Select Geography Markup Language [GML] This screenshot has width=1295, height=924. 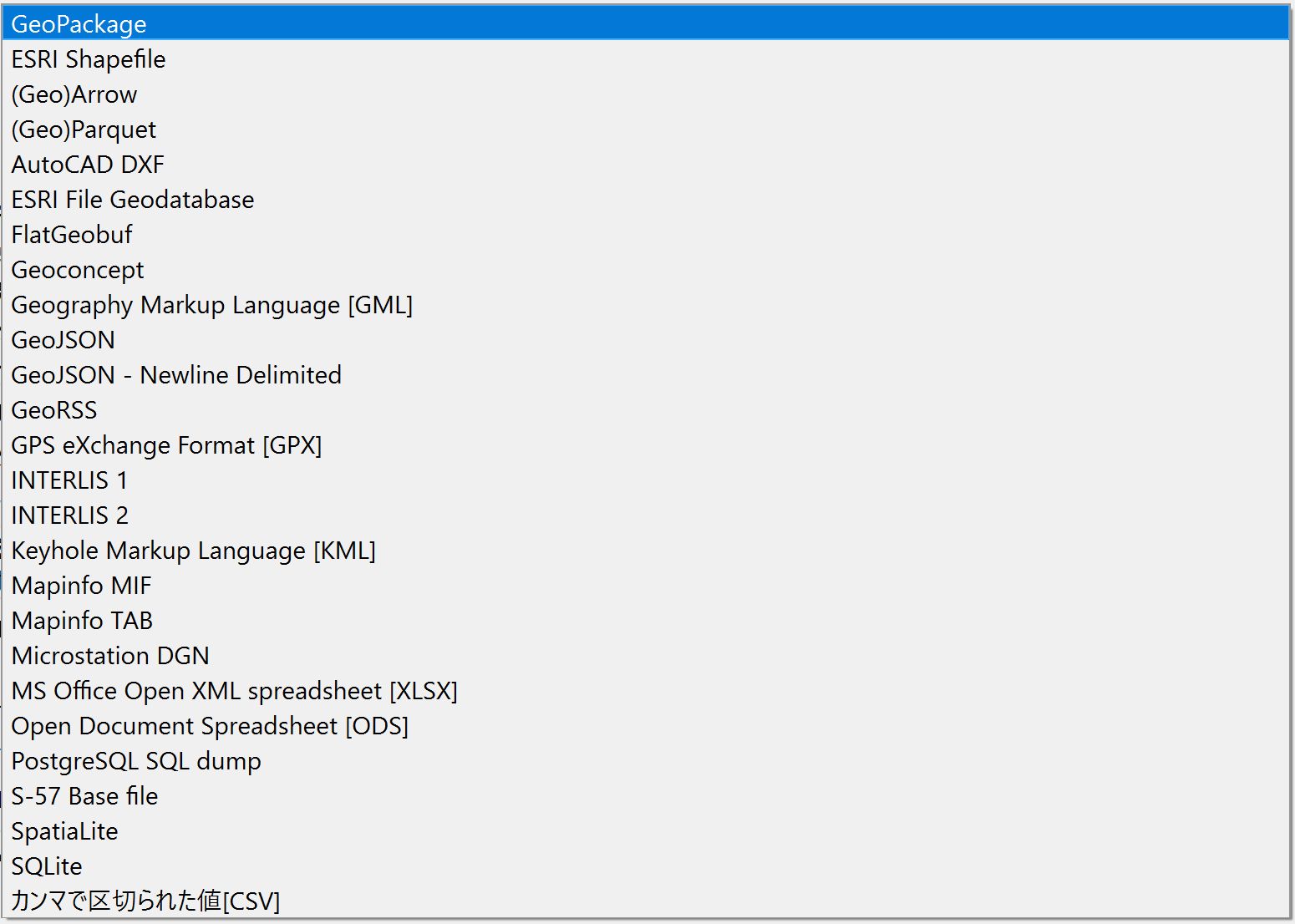(646, 304)
